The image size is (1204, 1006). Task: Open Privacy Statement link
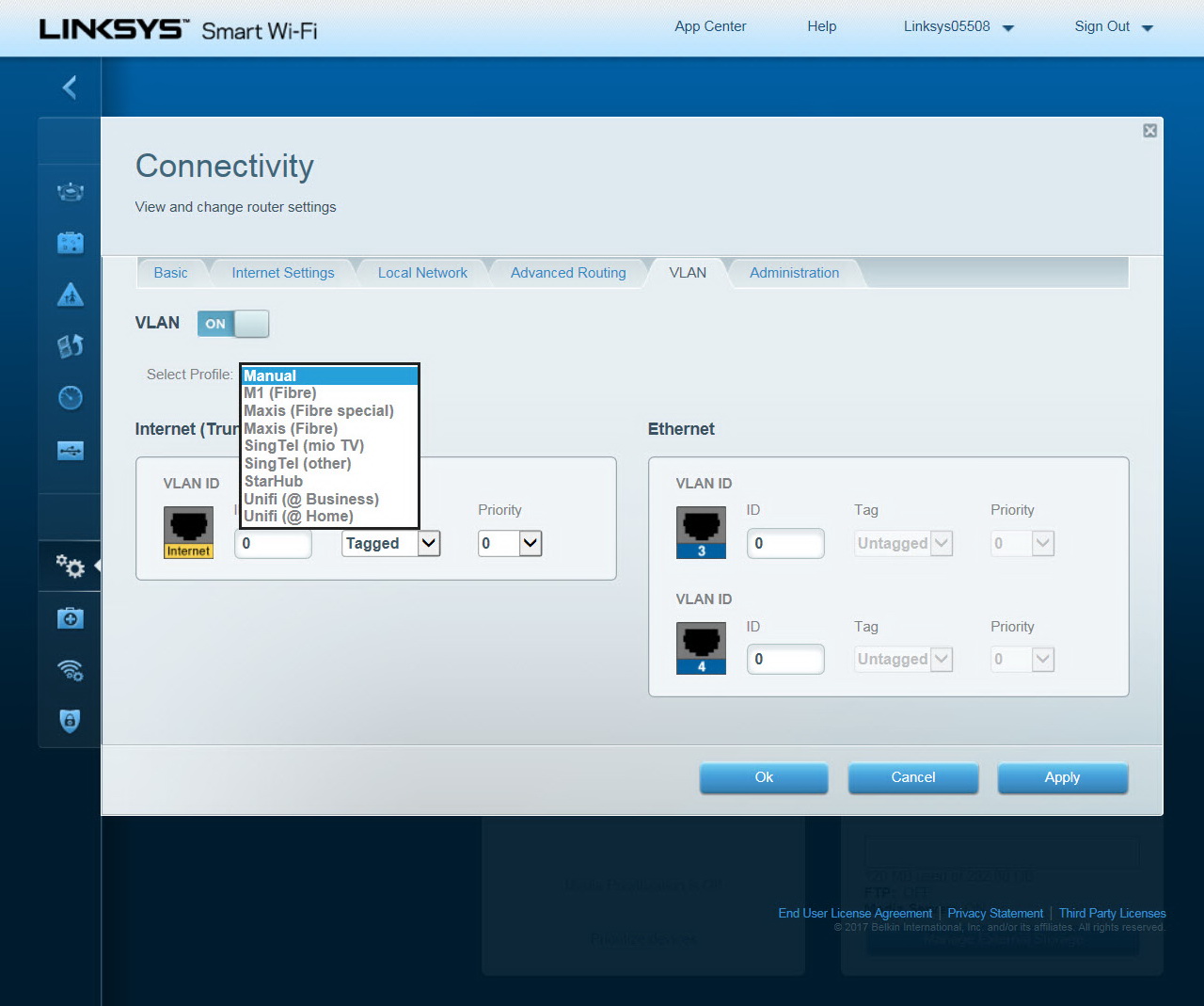pyautogui.click(x=995, y=913)
